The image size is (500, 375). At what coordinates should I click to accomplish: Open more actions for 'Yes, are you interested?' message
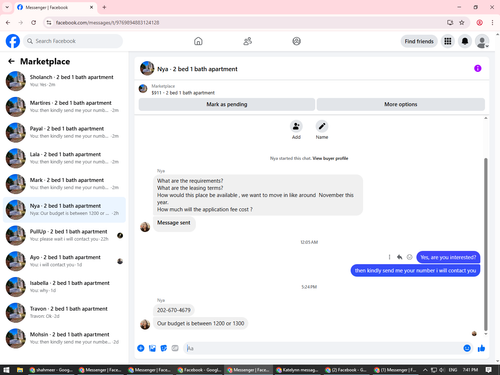tap(389, 257)
